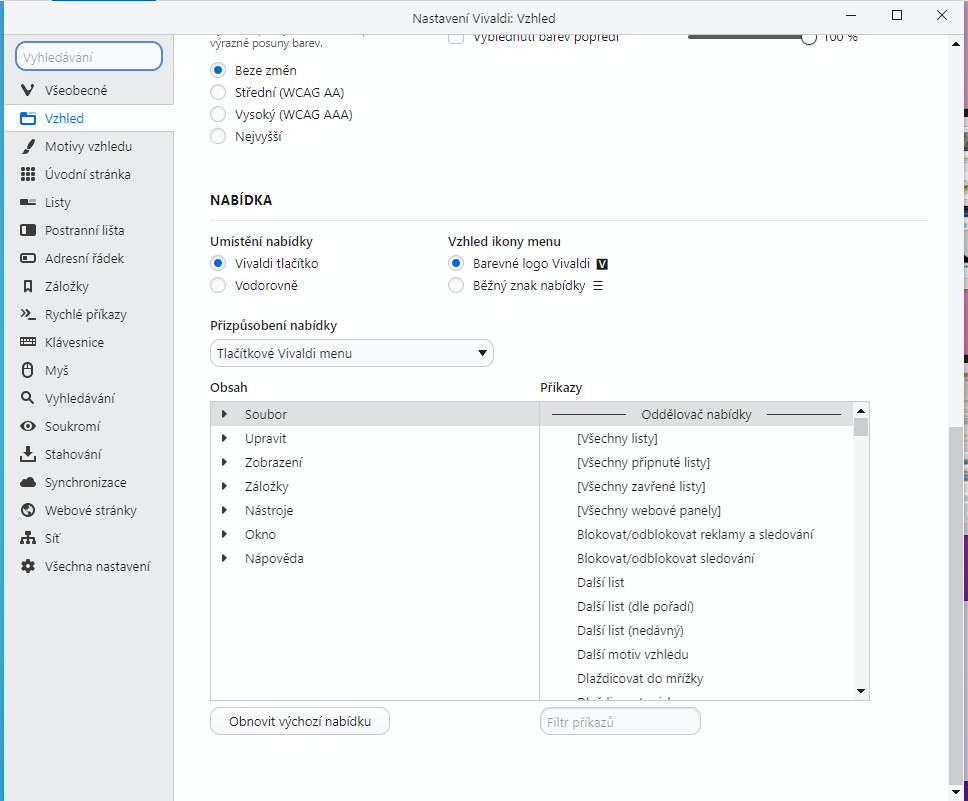
Task: Click the slider handle at 100 %
Action: pos(809,37)
